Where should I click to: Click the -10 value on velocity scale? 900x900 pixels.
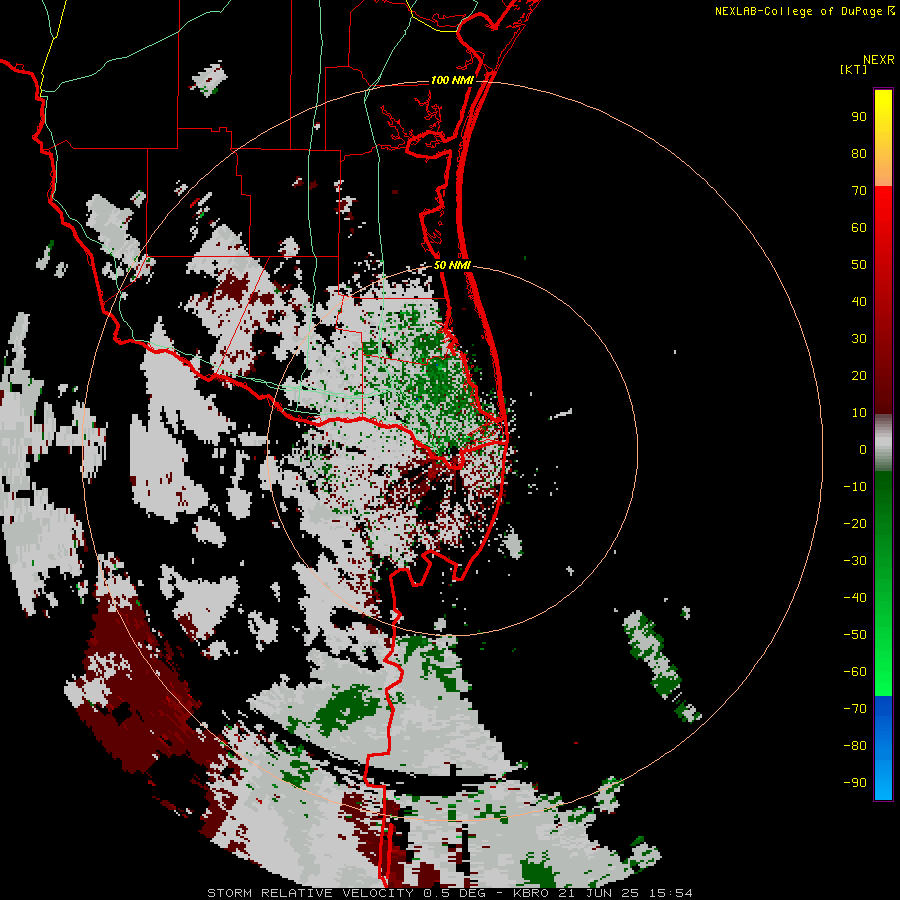click(x=855, y=487)
